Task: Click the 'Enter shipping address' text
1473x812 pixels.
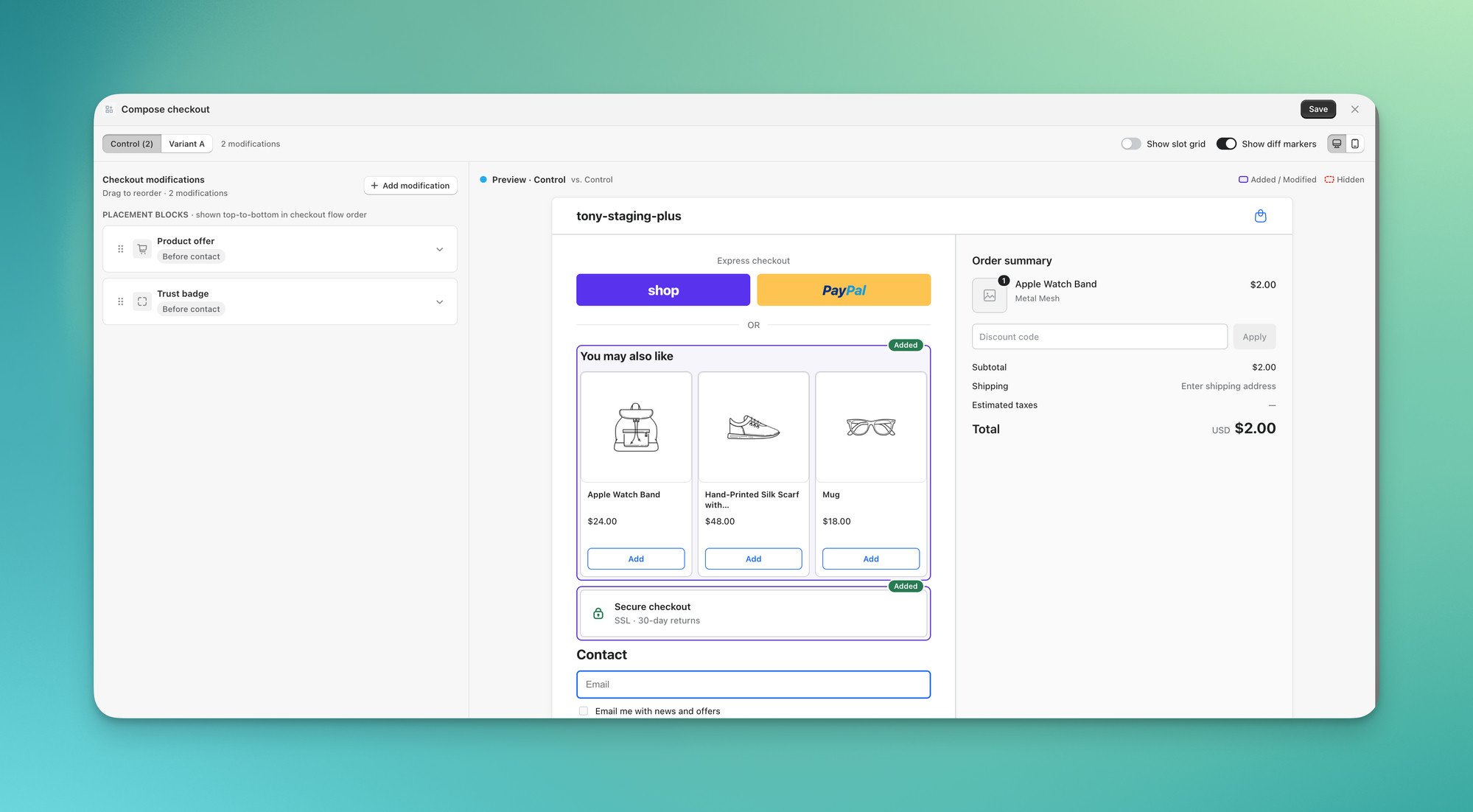Action: tap(1228, 386)
